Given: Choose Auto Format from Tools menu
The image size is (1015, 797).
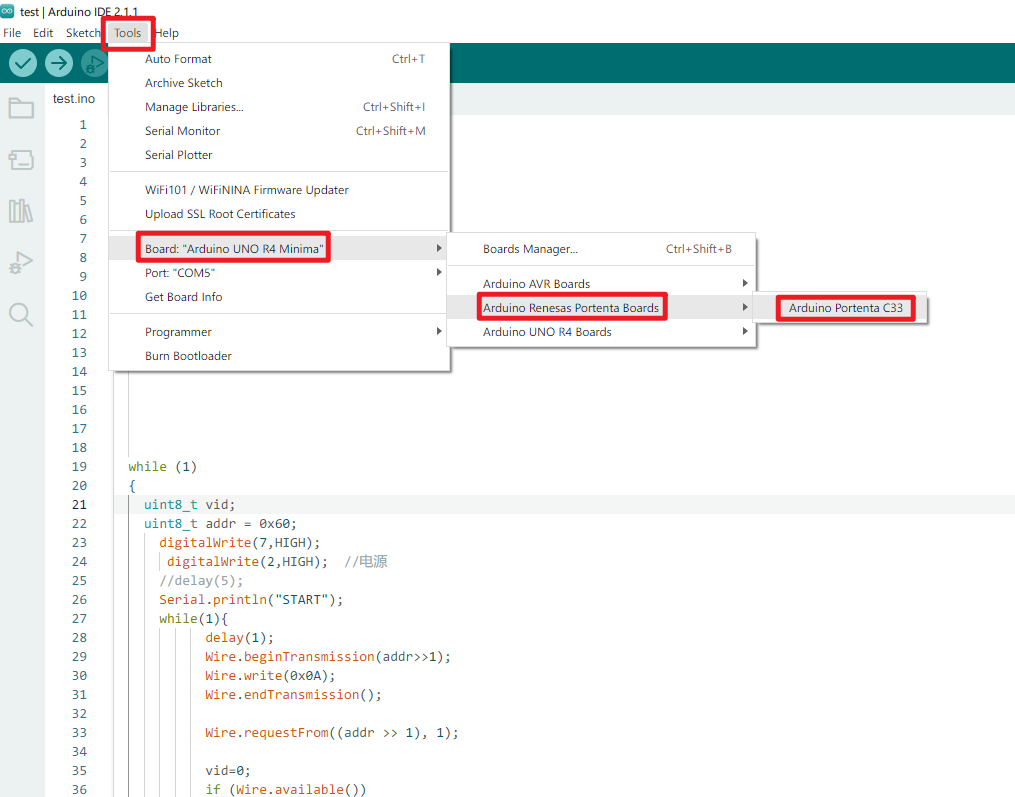Looking at the screenshot, I should 279,59.
